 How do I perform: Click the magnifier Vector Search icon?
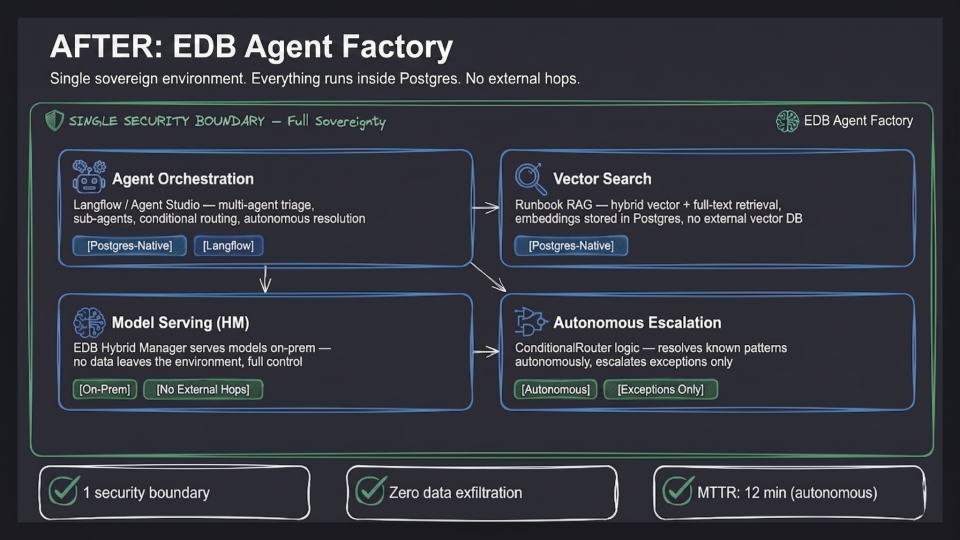(530, 178)
